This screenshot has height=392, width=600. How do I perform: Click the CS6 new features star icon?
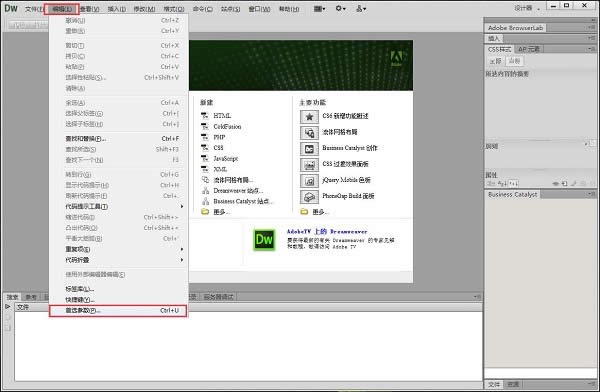coord(309,117)
